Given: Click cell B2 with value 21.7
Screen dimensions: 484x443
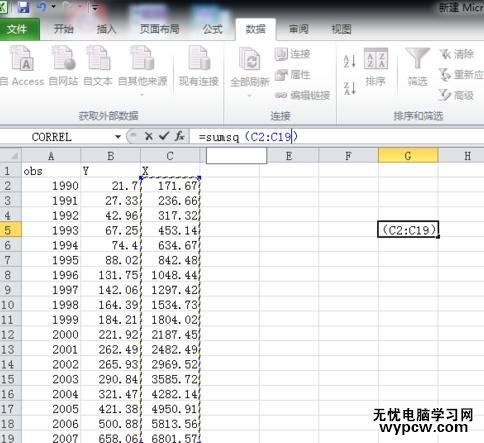Looking at the screenshot, I should (x=111, y=186).
